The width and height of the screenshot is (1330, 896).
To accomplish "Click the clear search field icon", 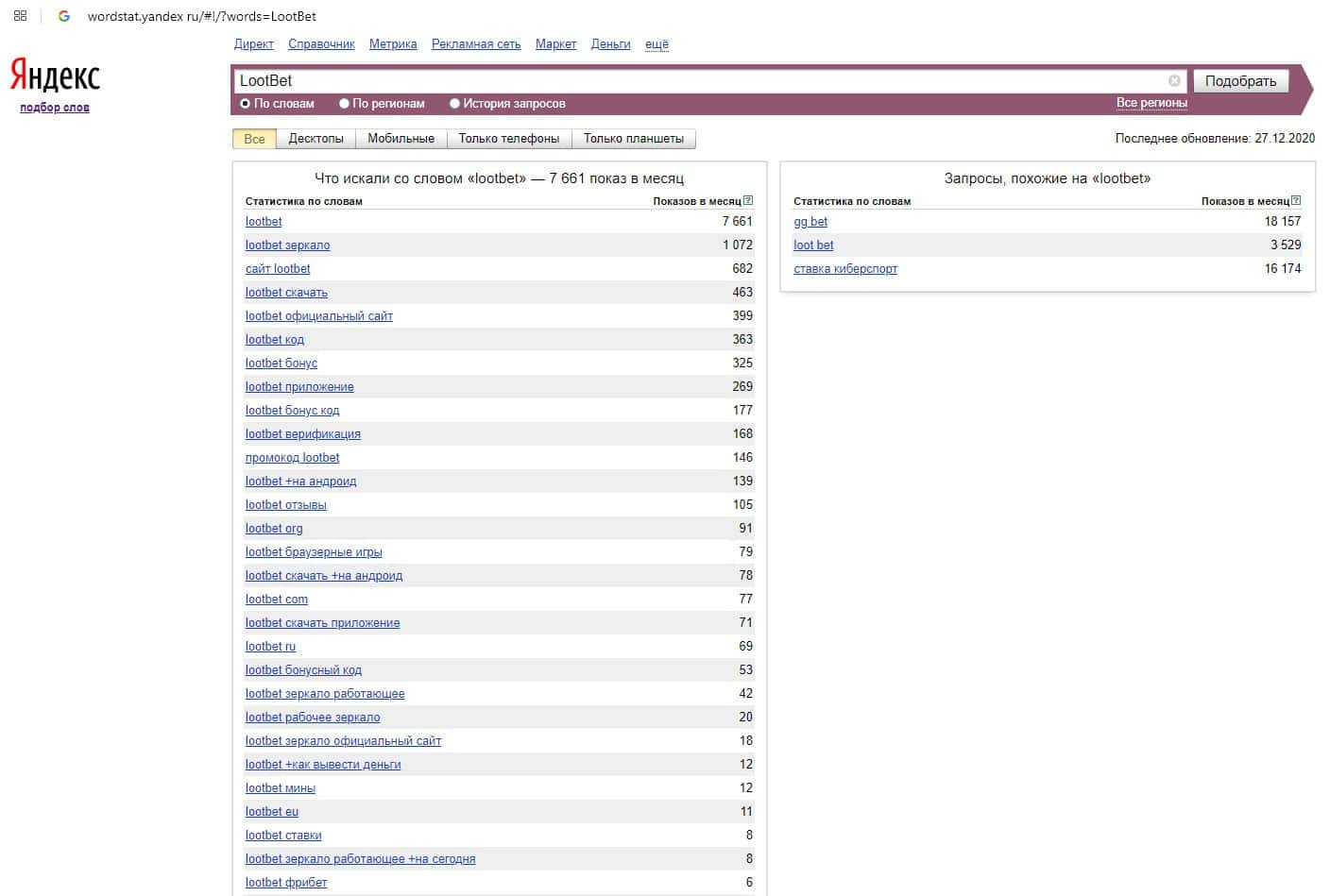I will (1174, 81).
